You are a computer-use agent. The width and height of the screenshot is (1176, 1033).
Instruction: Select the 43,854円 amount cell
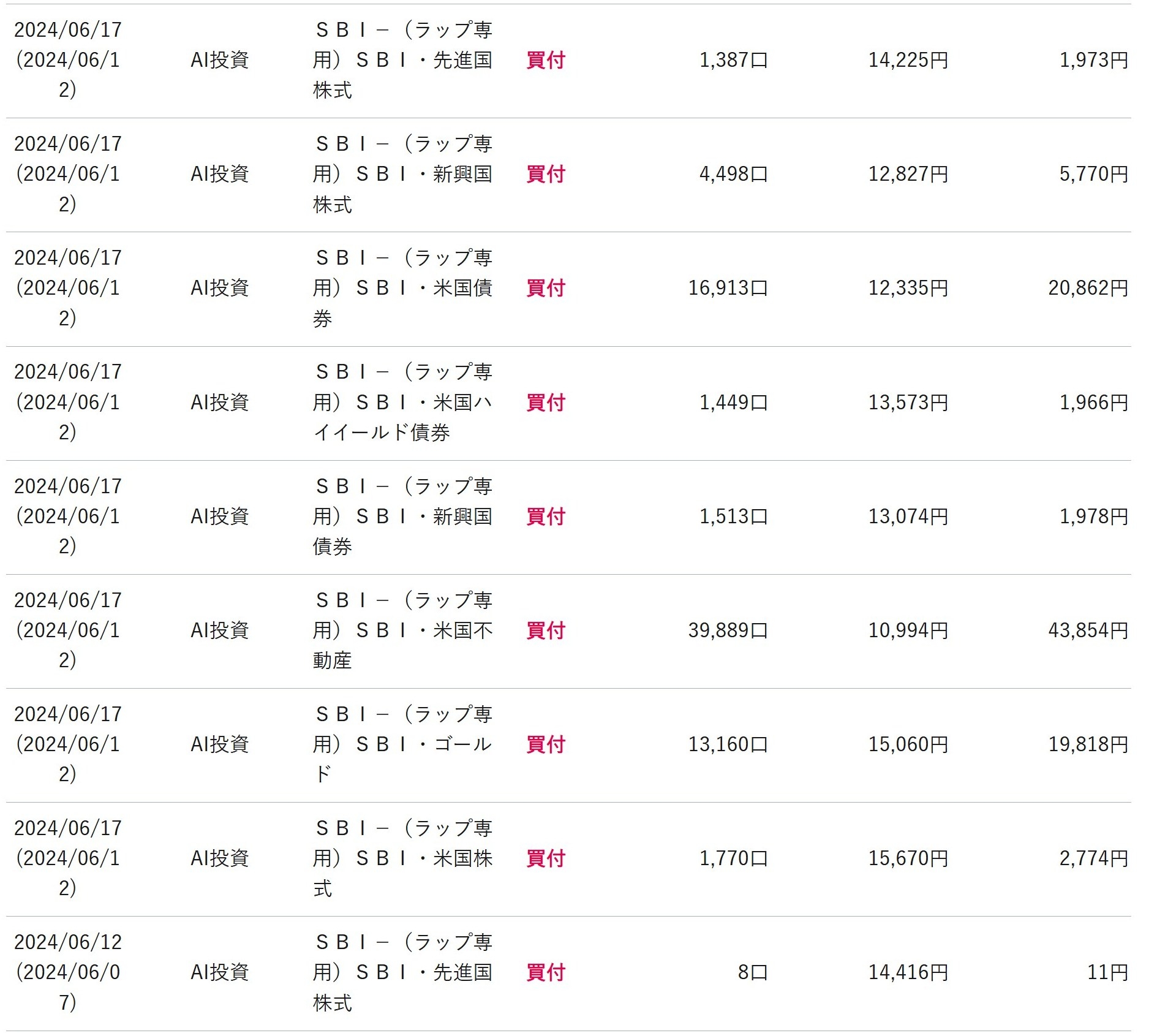pos(1088,630)
